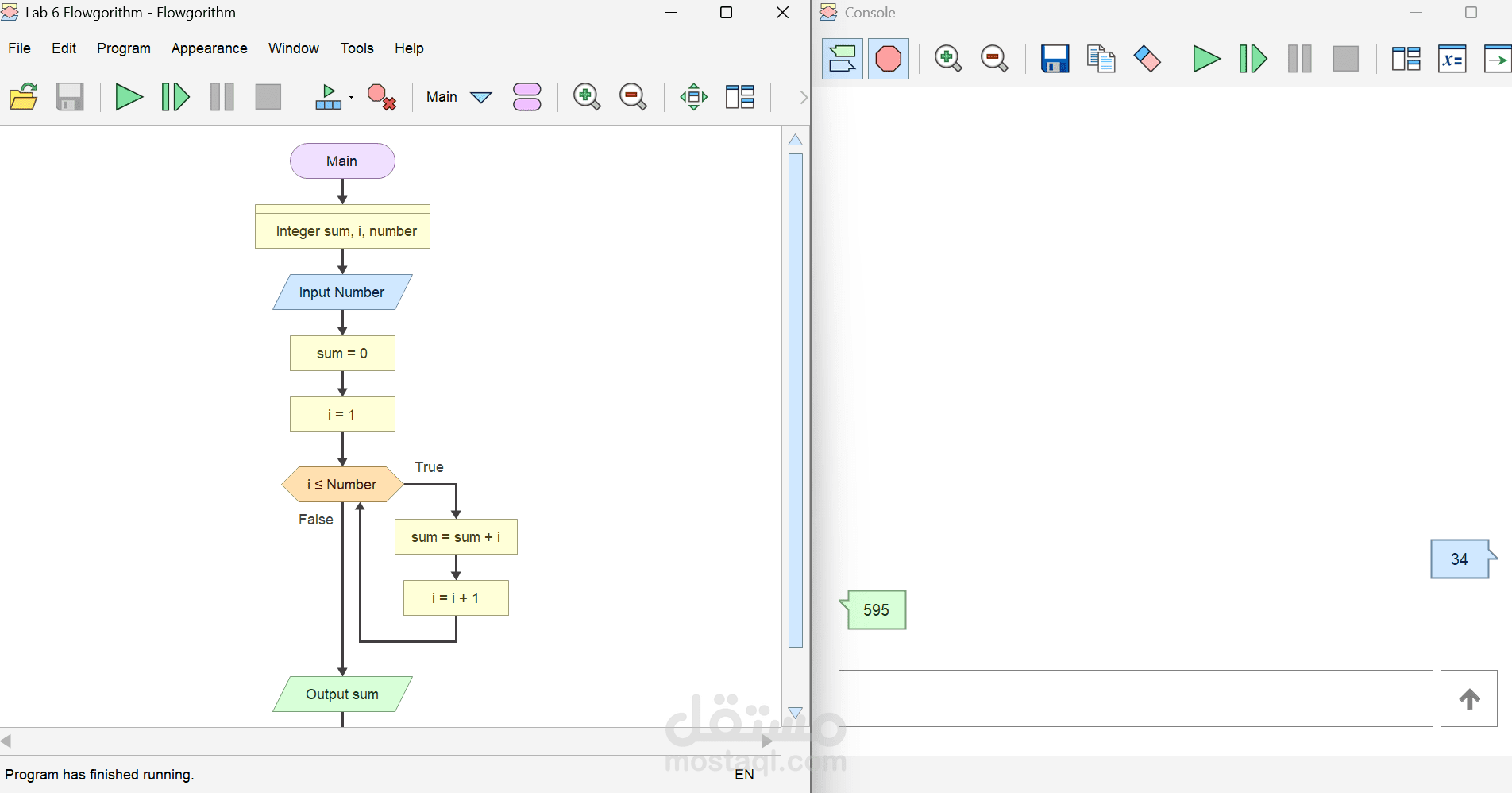This screenshot has height=793, width=1512.
Task: Expand the run options dropdown arrow
Action: [x=350, y=96]
